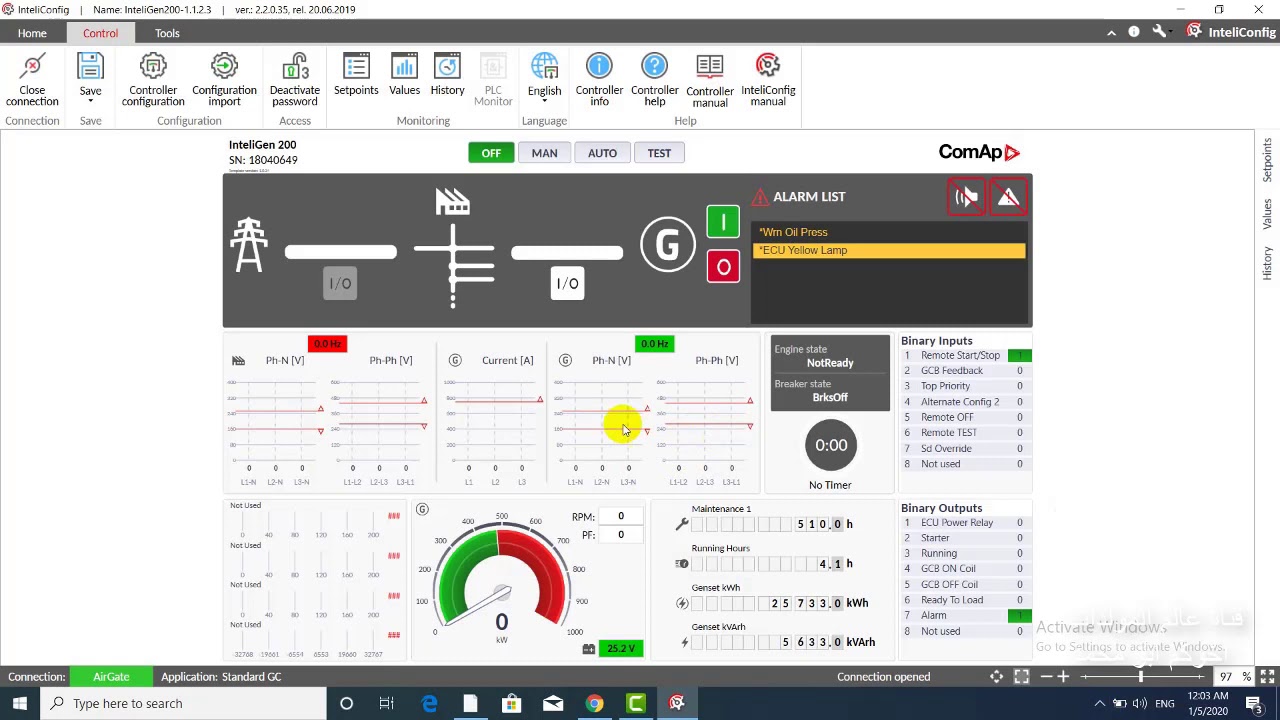The height and width of the screenshot is (720, 1280).
Task: Click Remote Start/Stop binary input row
Action: point(966,356)
